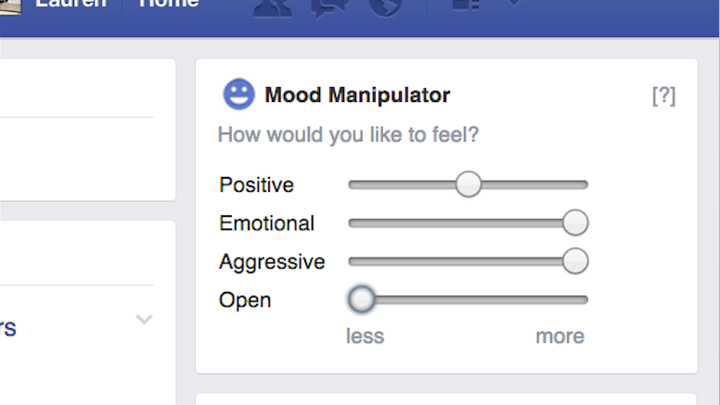Open the friend requests icon
Image resolution: width=720 pixels, height=405 pixels.
(273, 8)
